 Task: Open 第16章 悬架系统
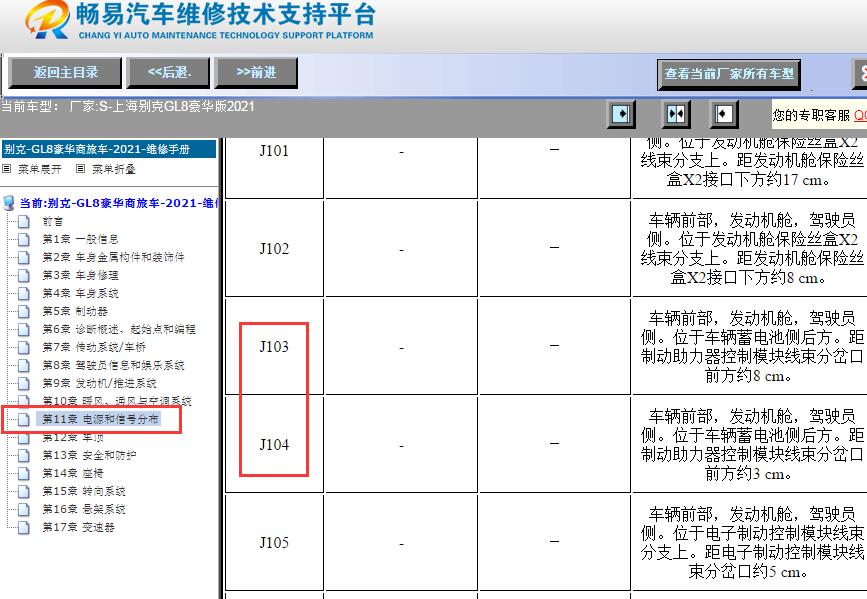tap(84, 509)
